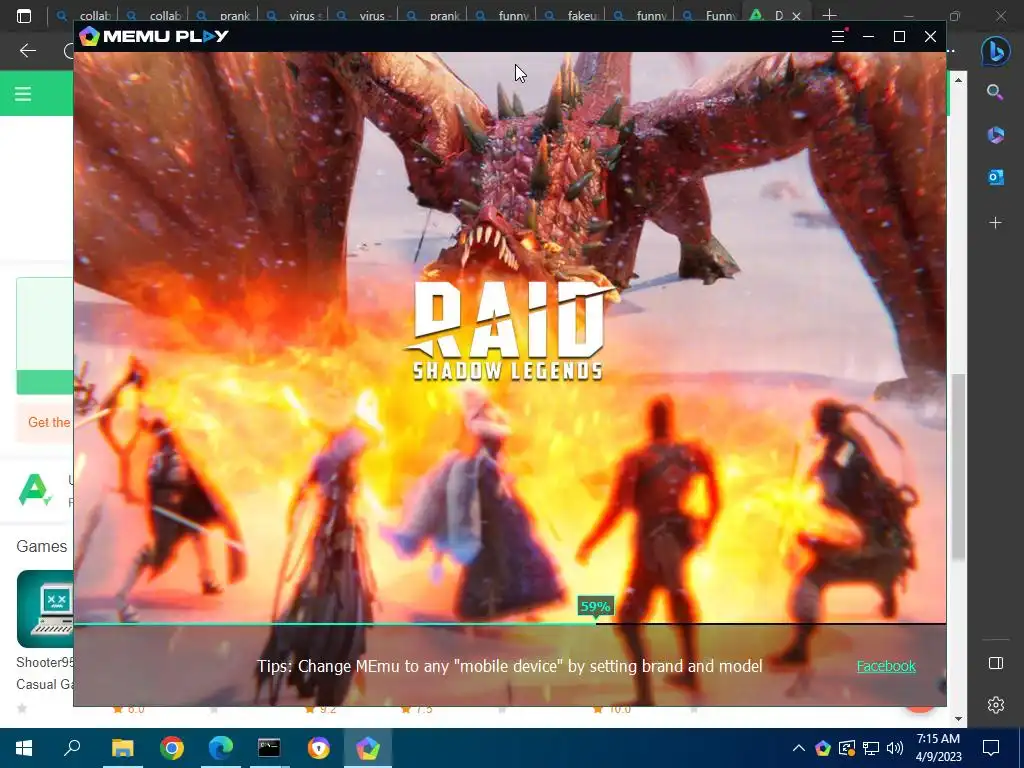Close the Edge browser window
Image resolution: width=1024 pixels, height=768 pixels.
(1000, 16)
